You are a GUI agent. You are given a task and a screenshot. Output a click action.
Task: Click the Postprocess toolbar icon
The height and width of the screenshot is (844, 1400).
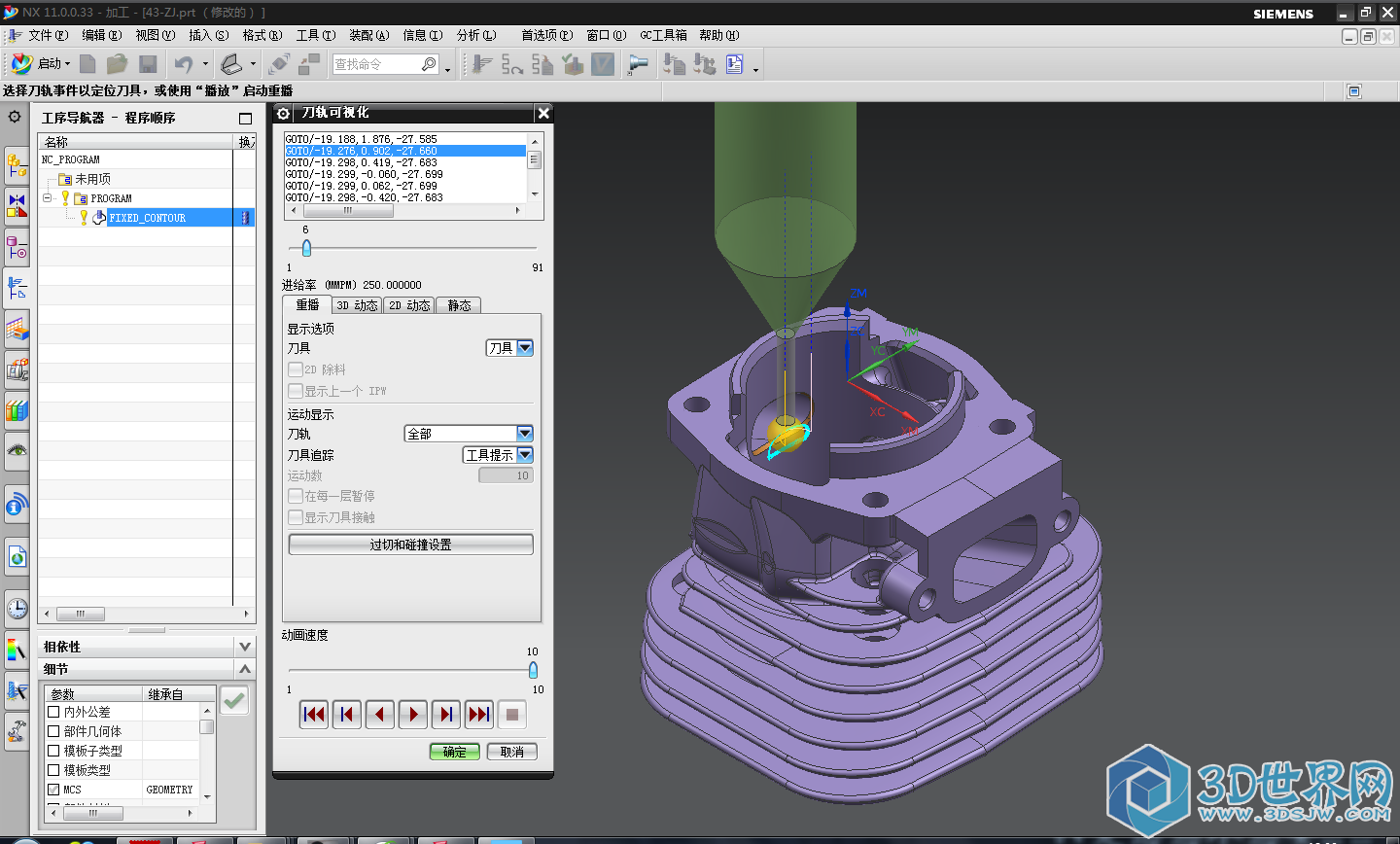(x=705, y=64)
